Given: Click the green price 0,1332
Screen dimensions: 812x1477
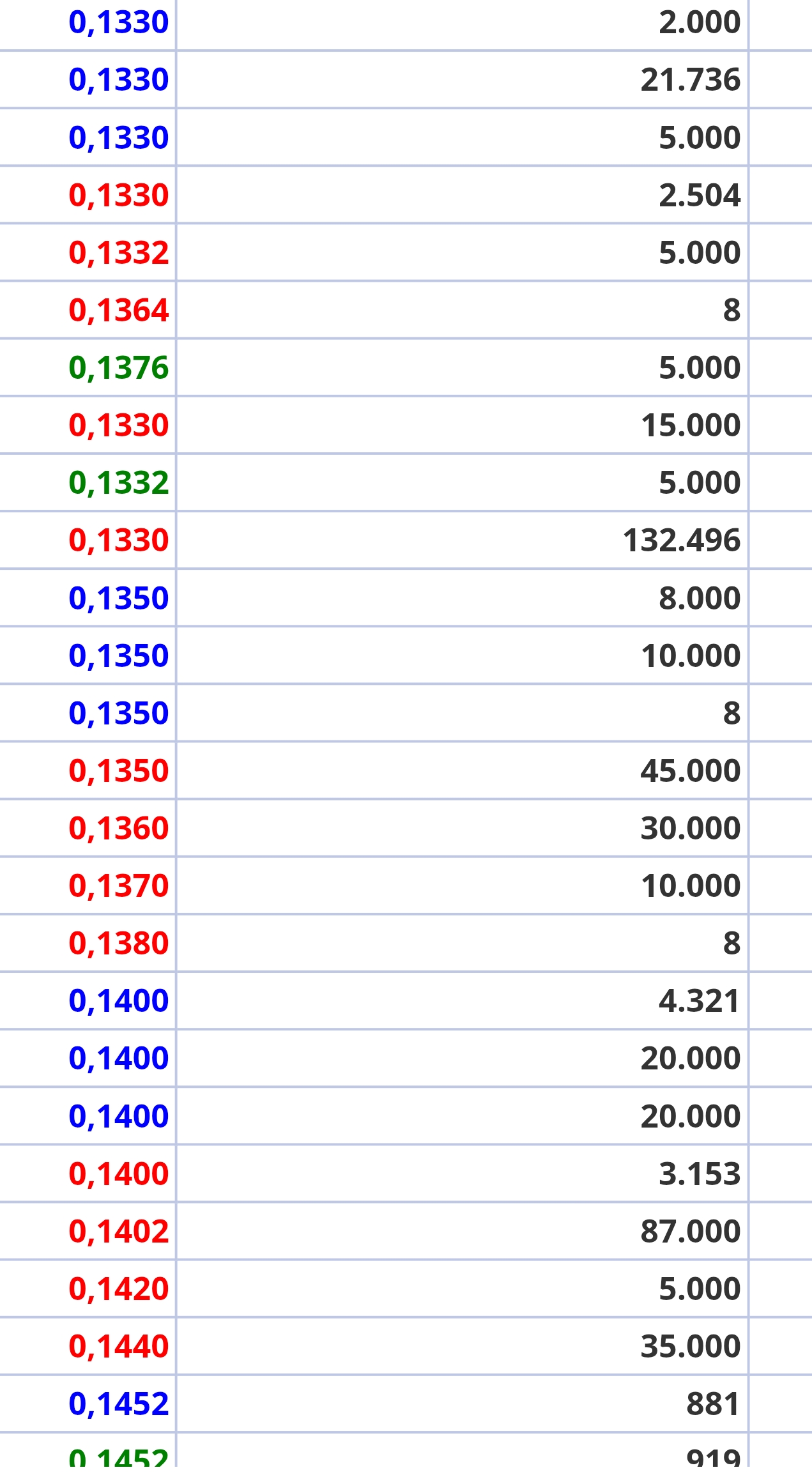Looking at the screenshot, I should (119, 483).
